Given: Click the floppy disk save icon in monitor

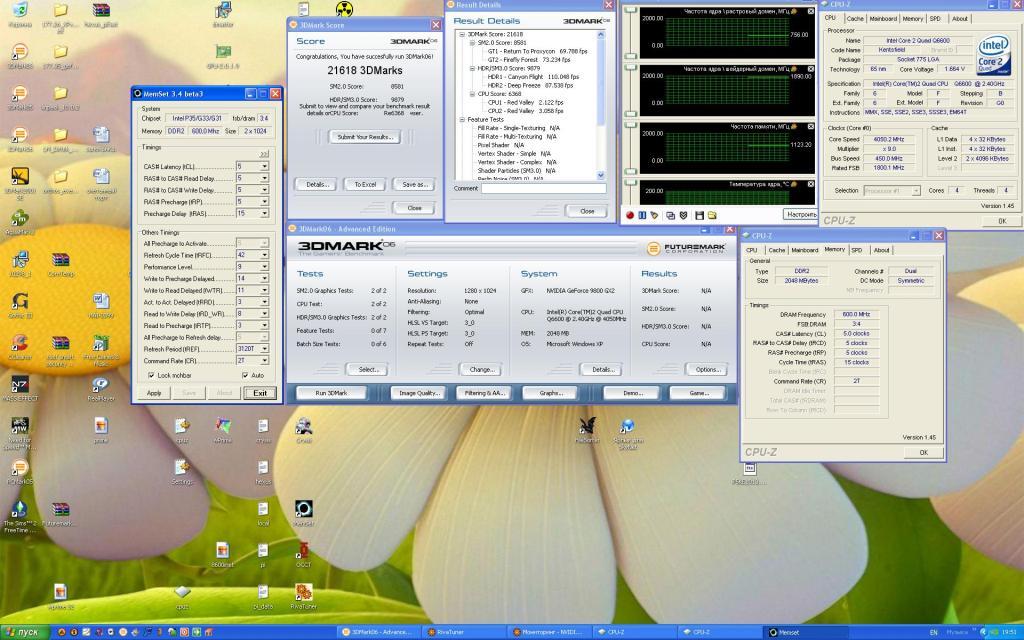Looking at the screenshot, I should coord(699,216).
